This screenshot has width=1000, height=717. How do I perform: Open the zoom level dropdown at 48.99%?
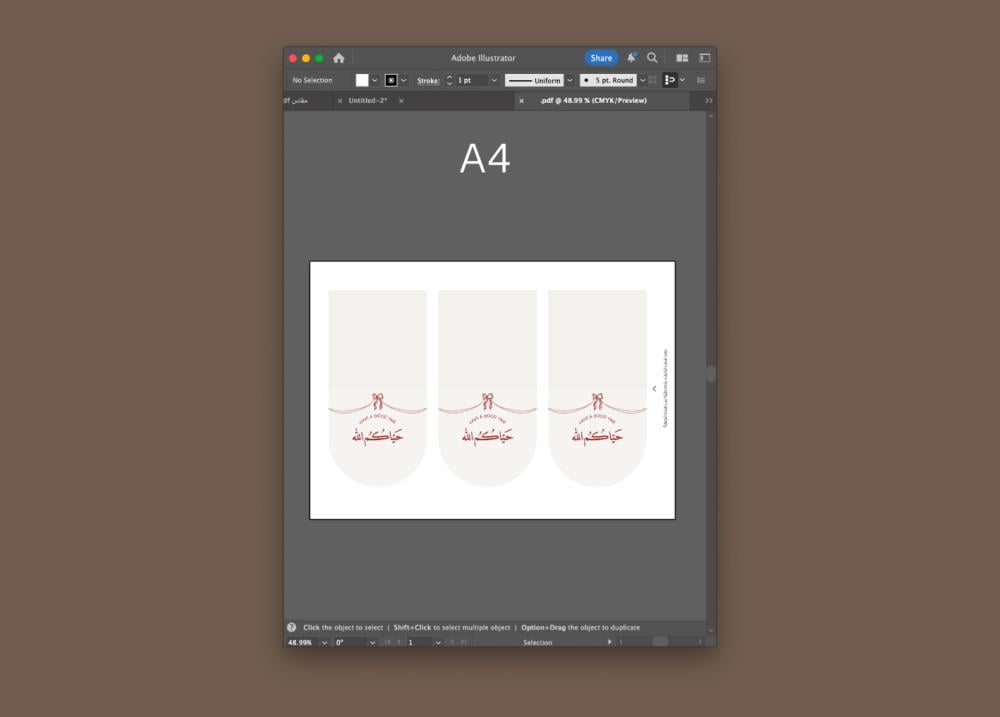[x=324, y=642]
